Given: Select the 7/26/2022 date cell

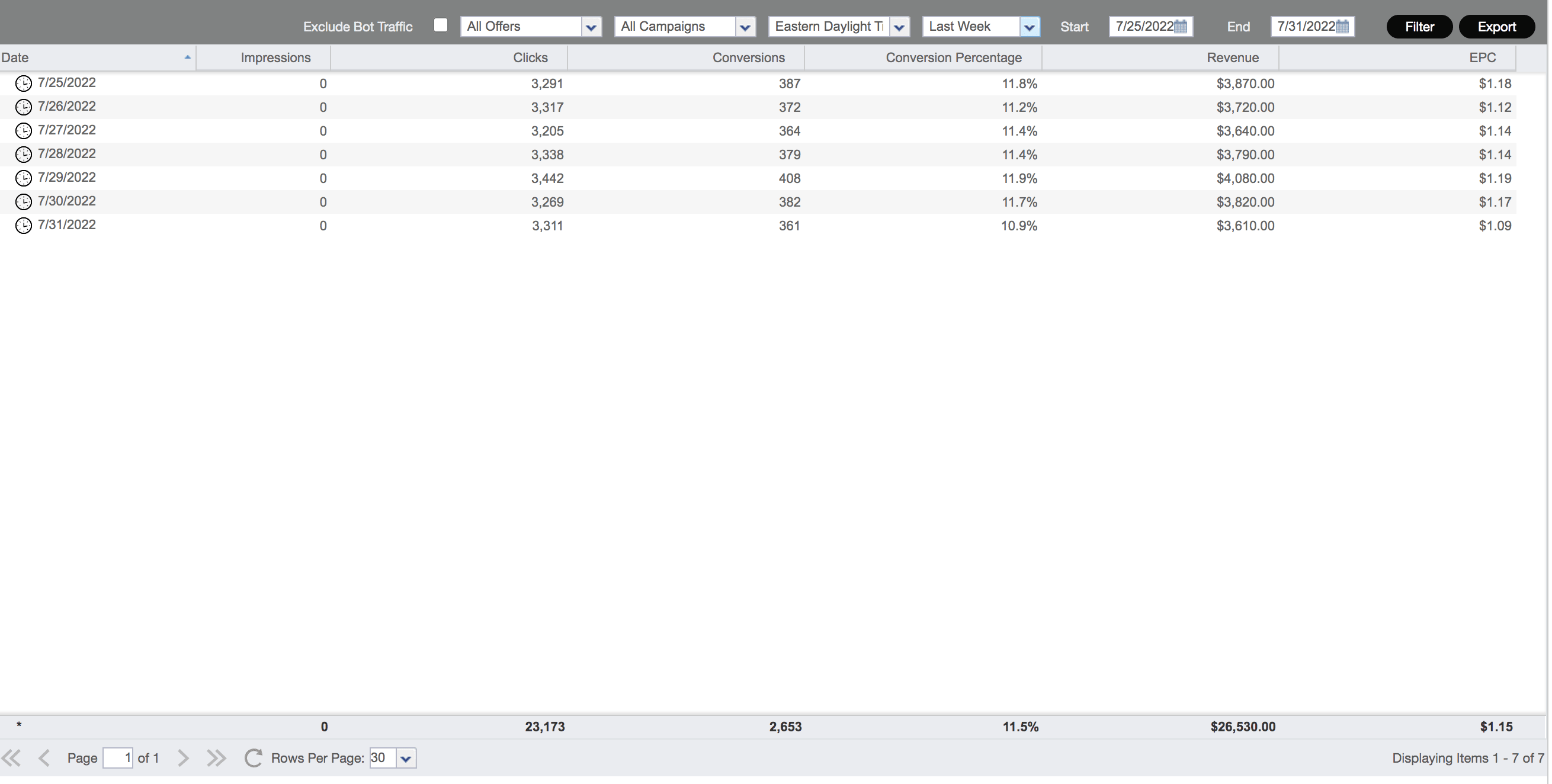Looking at the screenshot, I should click(x=67, y=107).
